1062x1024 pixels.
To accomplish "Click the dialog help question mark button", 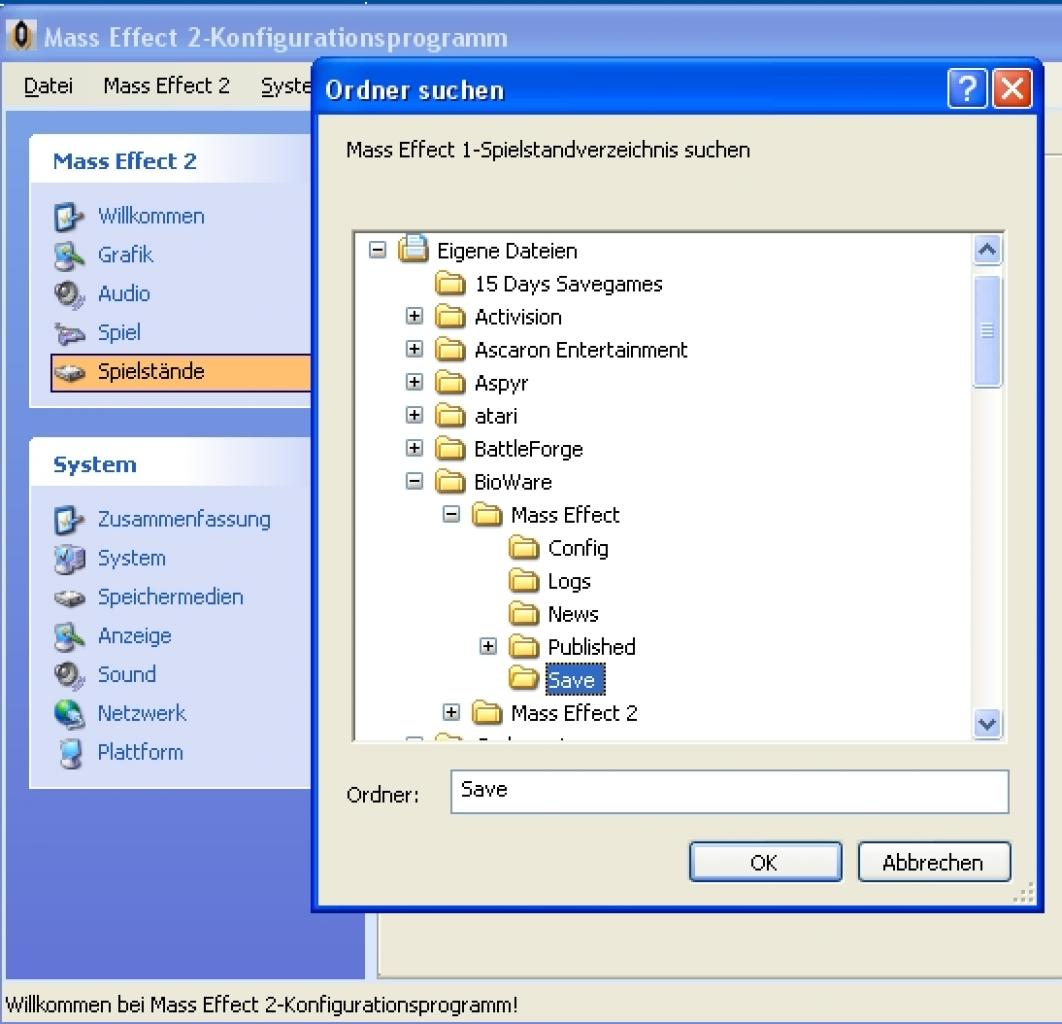I will [967, 88].
